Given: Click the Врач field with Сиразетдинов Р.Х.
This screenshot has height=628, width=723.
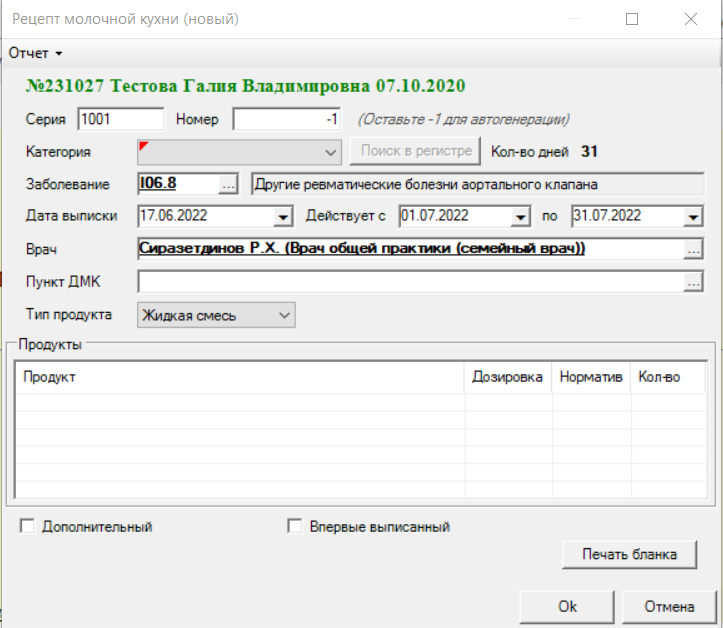Looking at the screenshot, I should pos(410,249).
